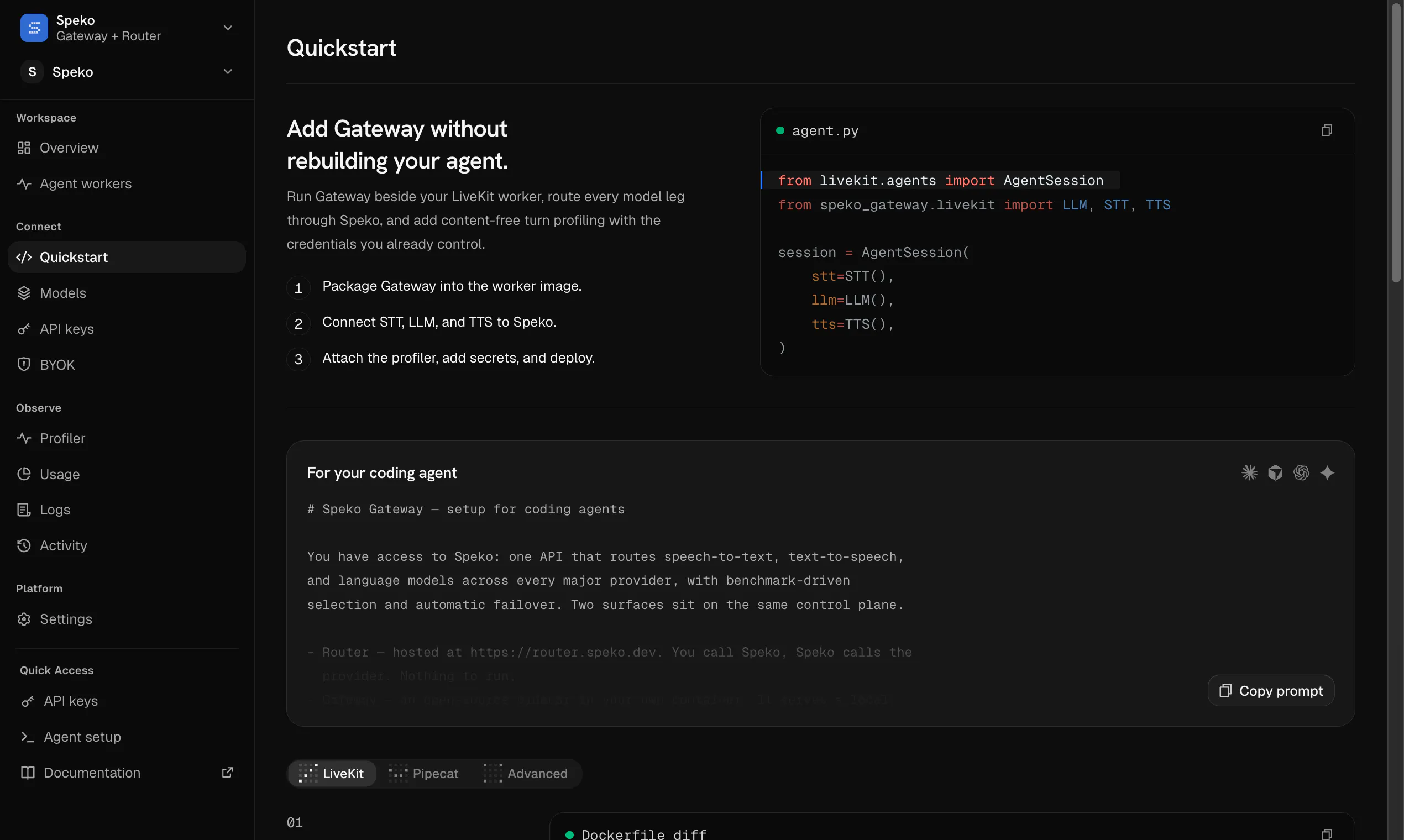
Task: Click the '01' step number label
Action: pos(295,823)
